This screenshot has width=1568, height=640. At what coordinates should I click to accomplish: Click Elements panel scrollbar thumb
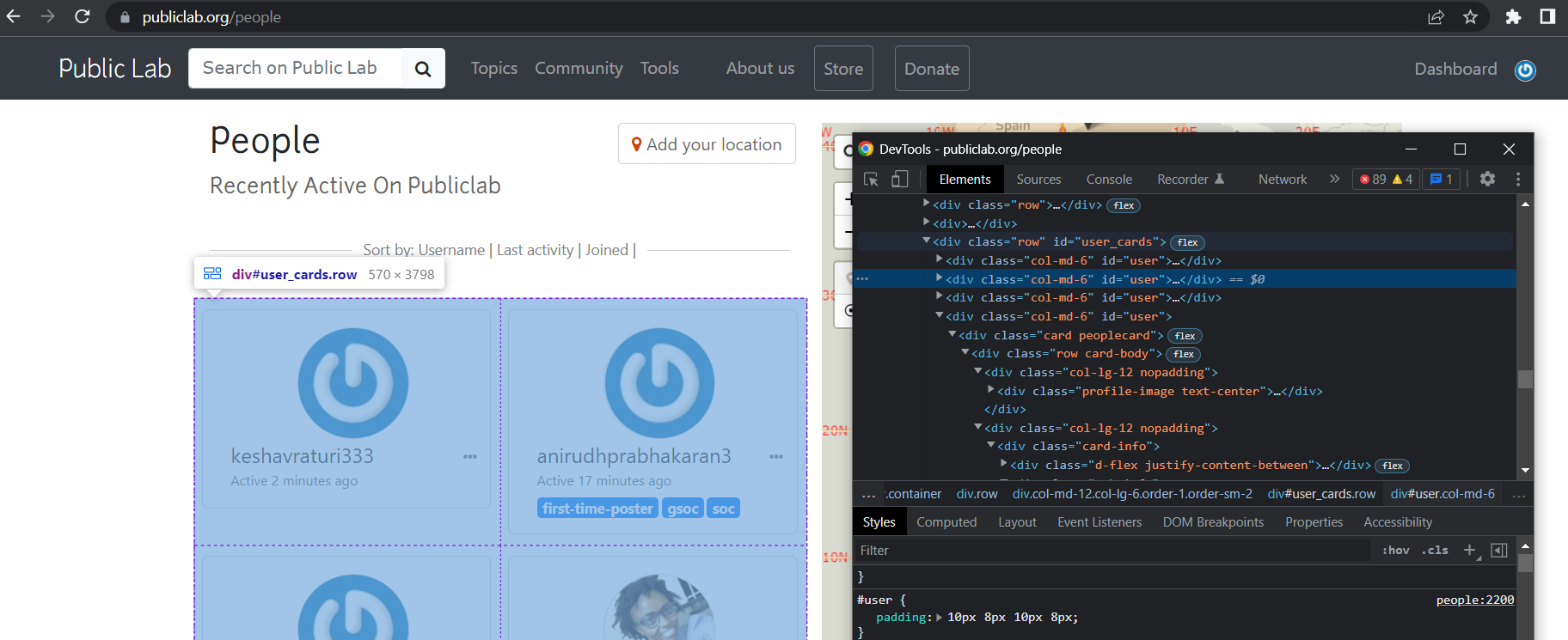1525,379
